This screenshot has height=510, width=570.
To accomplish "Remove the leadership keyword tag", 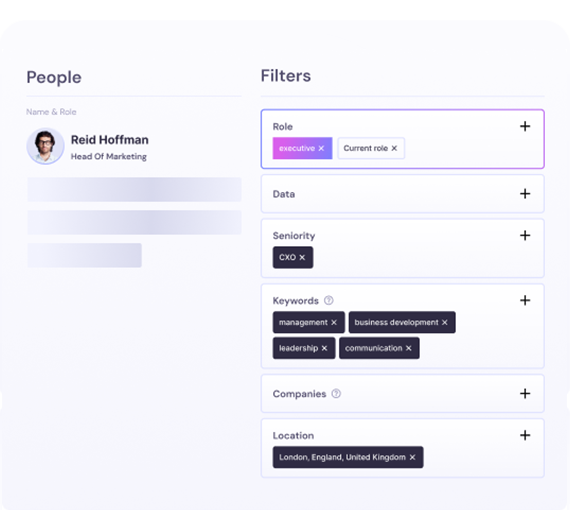I will point(324,348).
